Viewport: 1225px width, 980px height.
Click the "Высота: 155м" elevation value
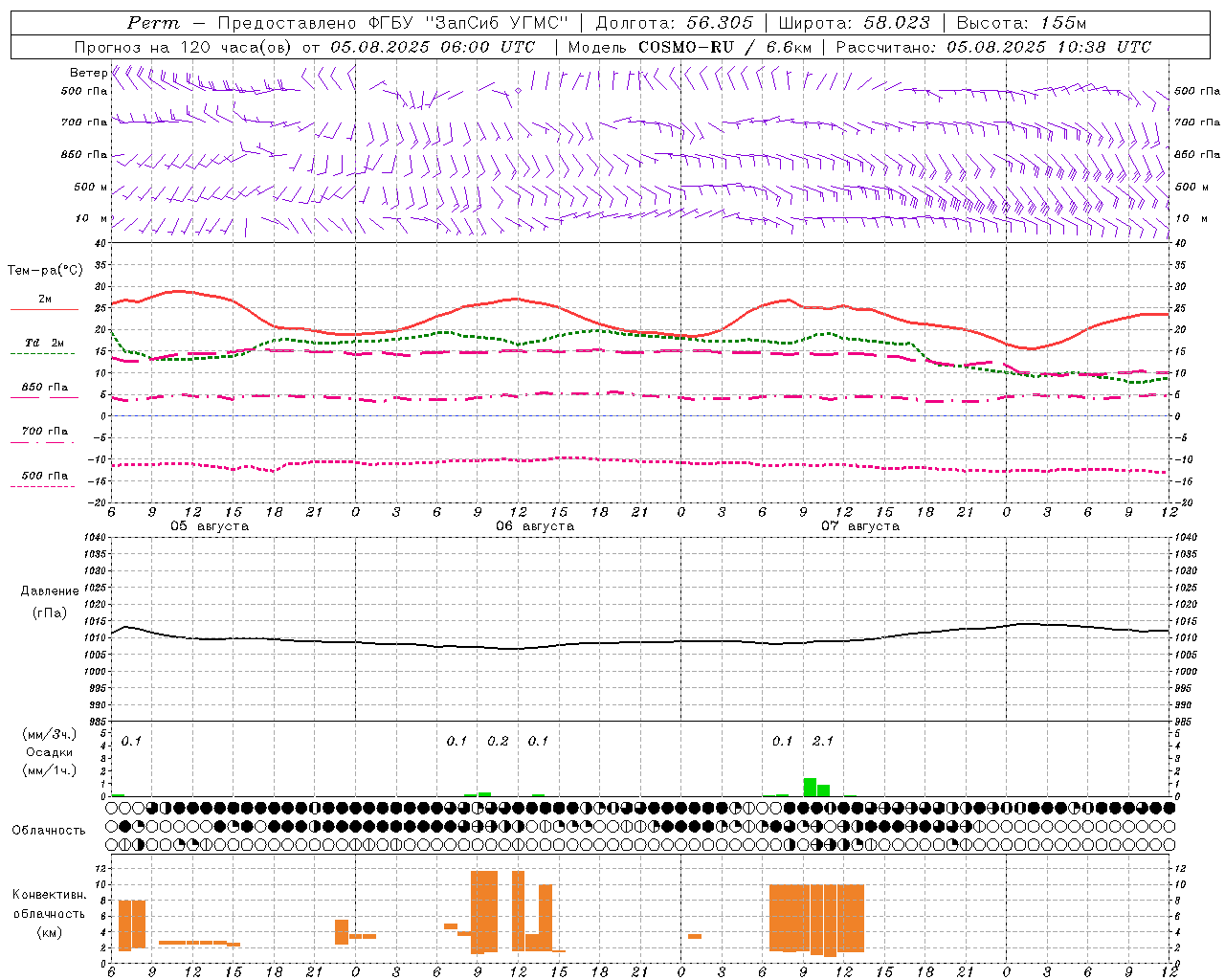click(x=1022, y=23)
